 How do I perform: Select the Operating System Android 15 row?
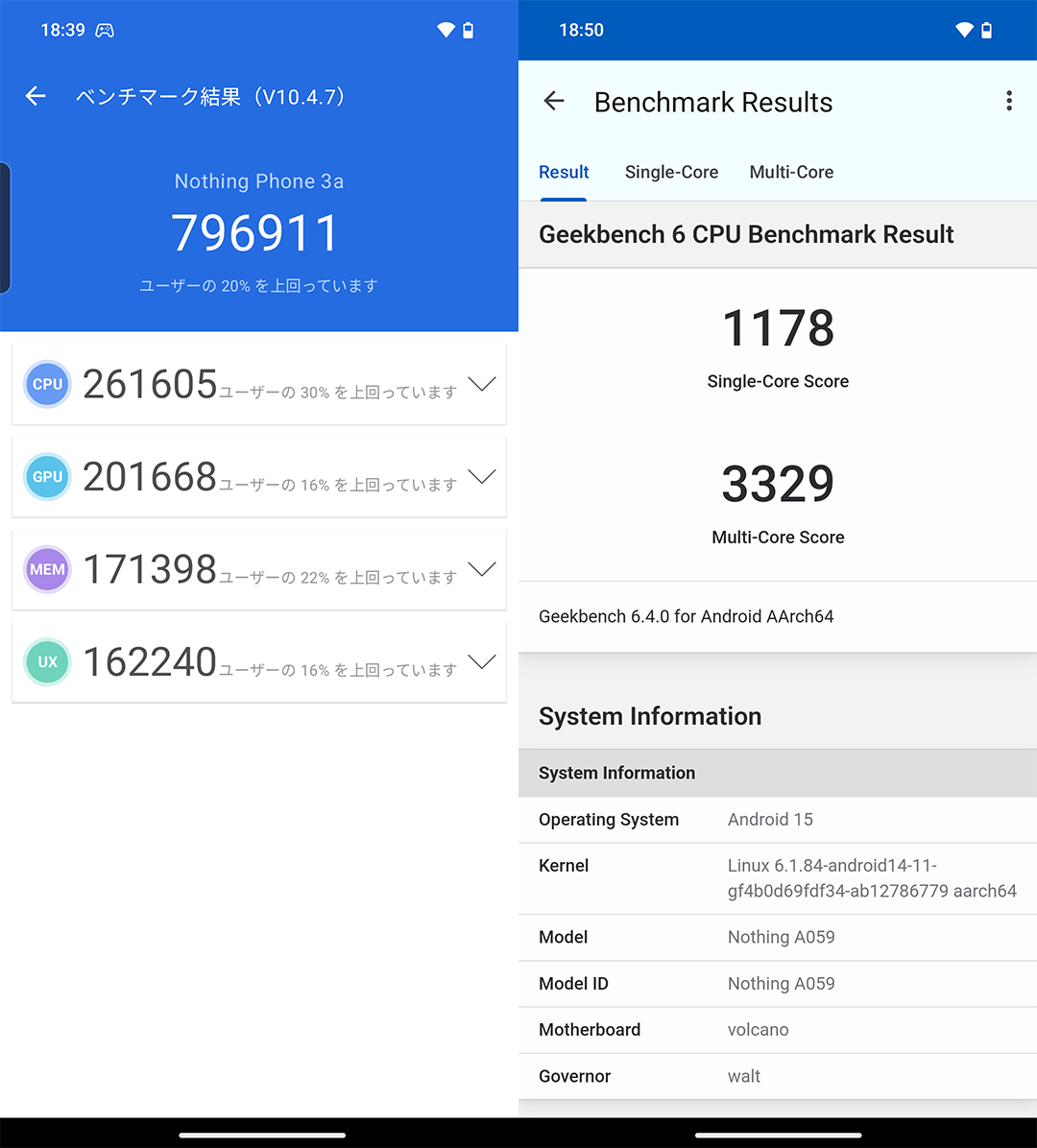coord(778,820)
